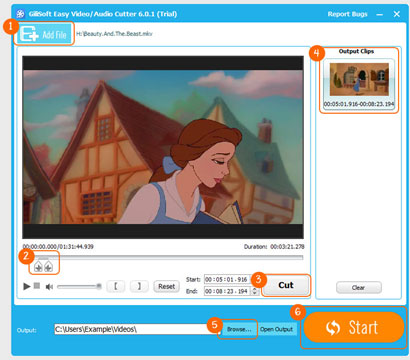
Task: Click the End time field
Action: coord(228,291)
